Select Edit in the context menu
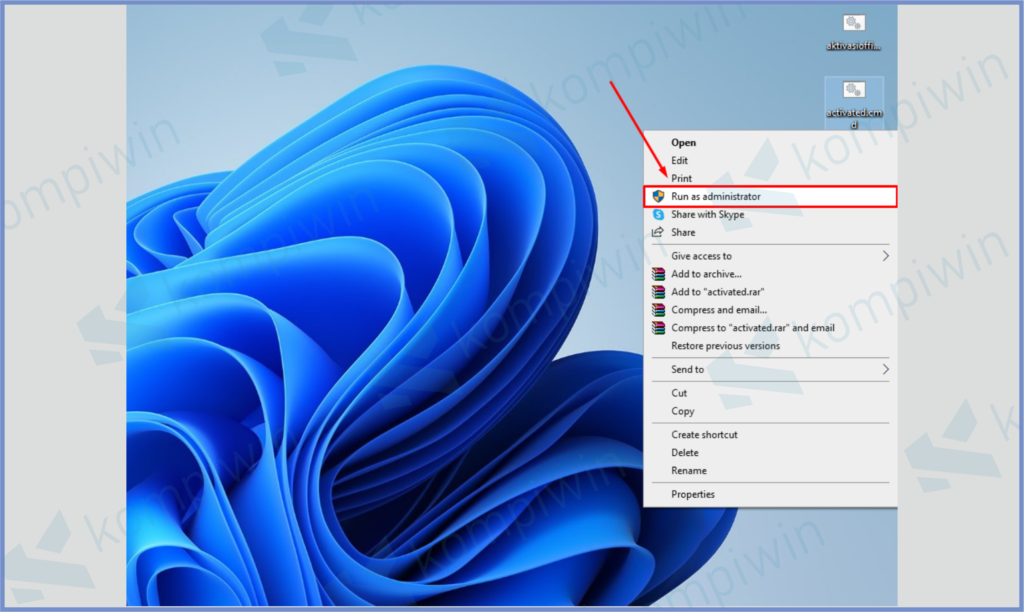This screenshot has width=1024, height=612. click(680, 161)
